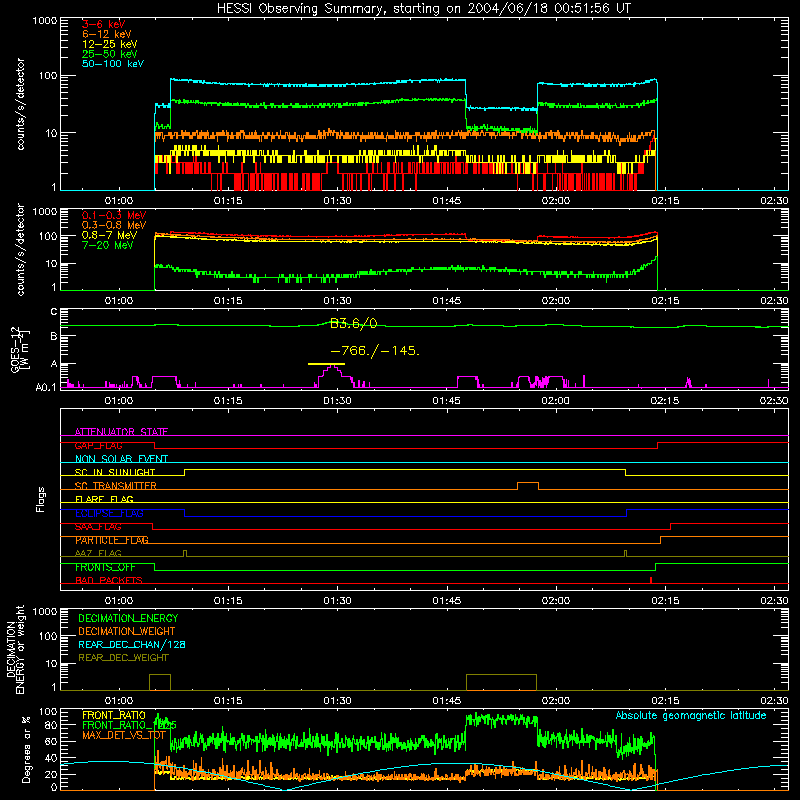Select the BAD_PACKETS flag label
The image size is (800, 800).
[109, 580]
